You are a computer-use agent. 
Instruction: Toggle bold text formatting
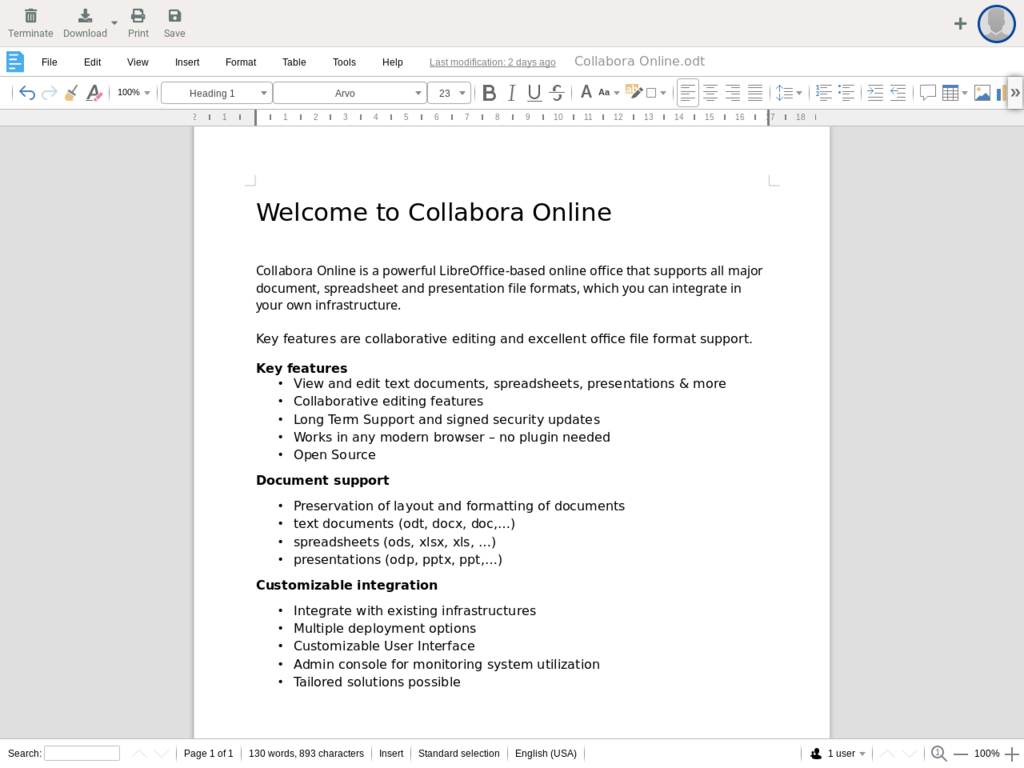click(x=489, y=92)
